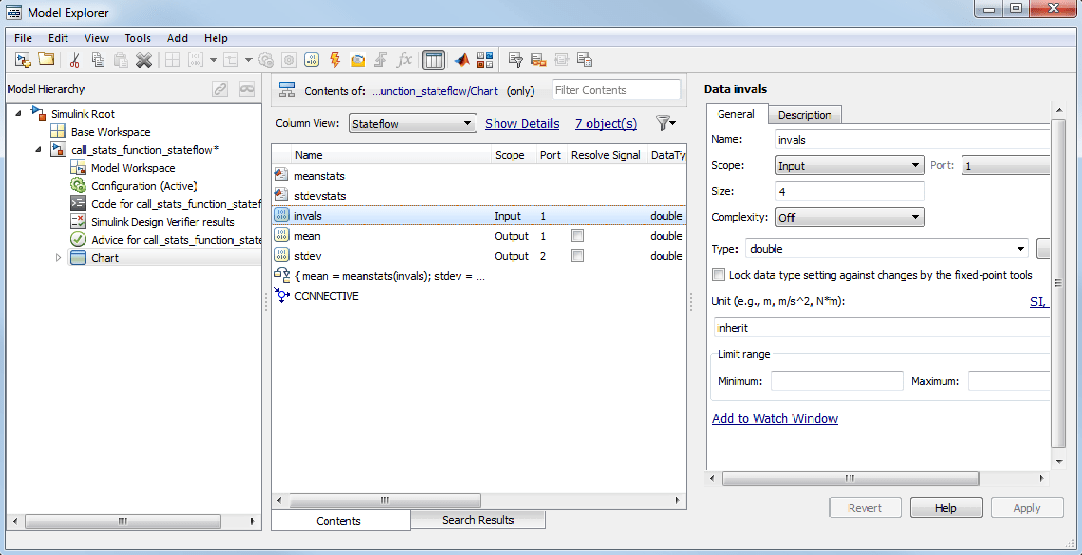Click the Cut scissors icon
Screen dimensions: 1082x555
pos(76,60)
